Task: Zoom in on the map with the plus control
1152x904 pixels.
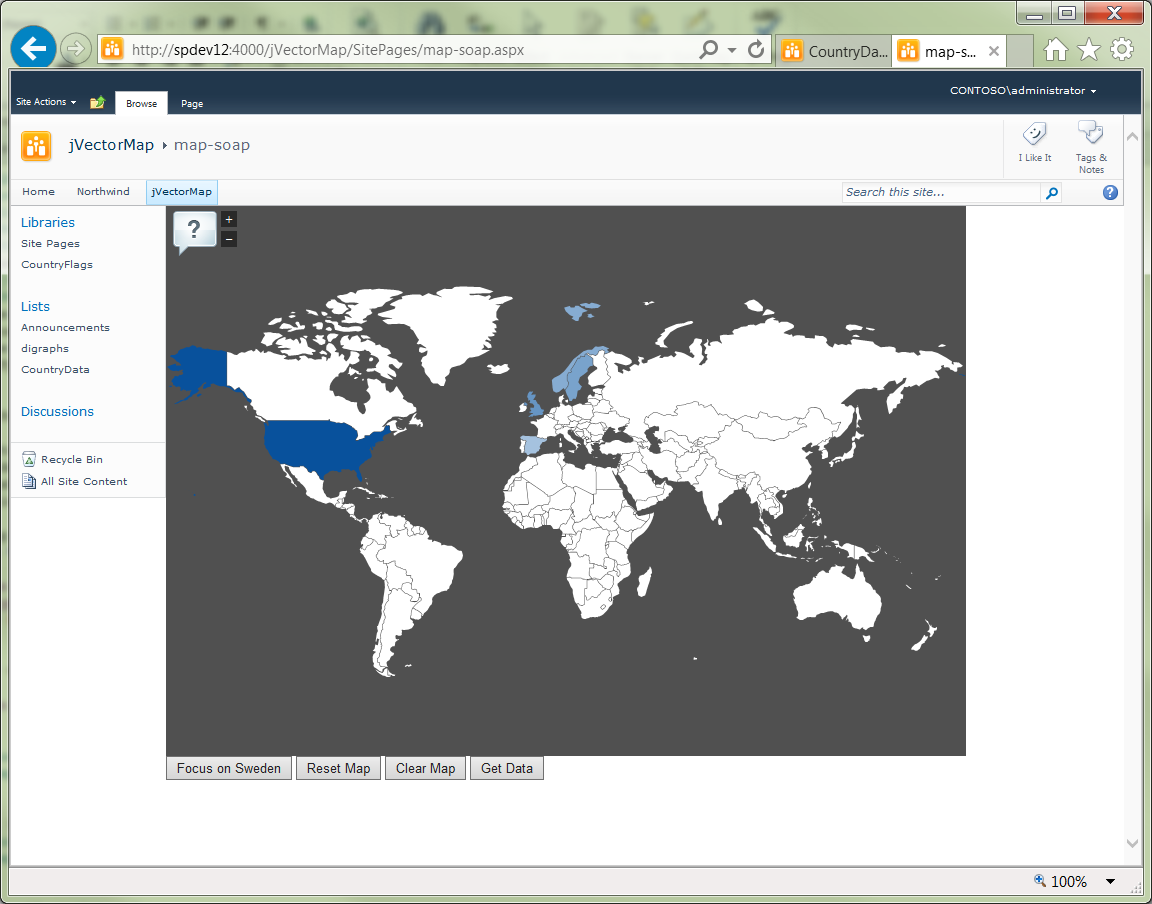Action: click(228, 219)
